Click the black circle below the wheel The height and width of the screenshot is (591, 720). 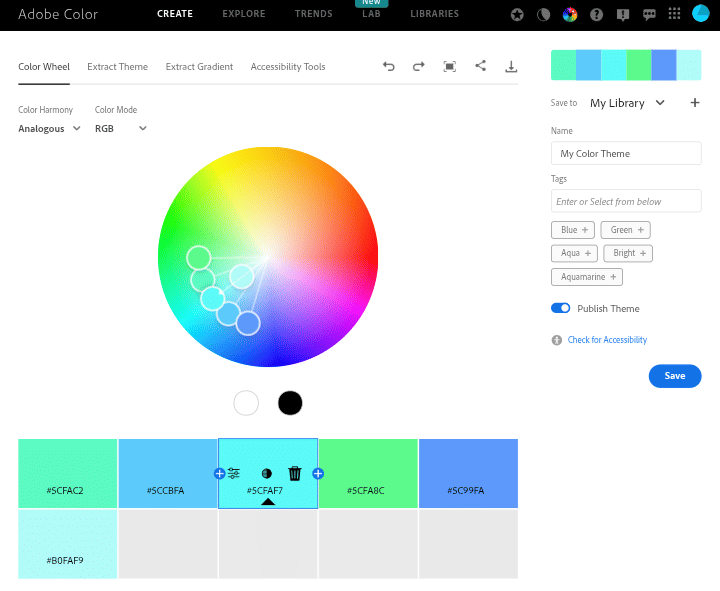(x=290, y=403)
